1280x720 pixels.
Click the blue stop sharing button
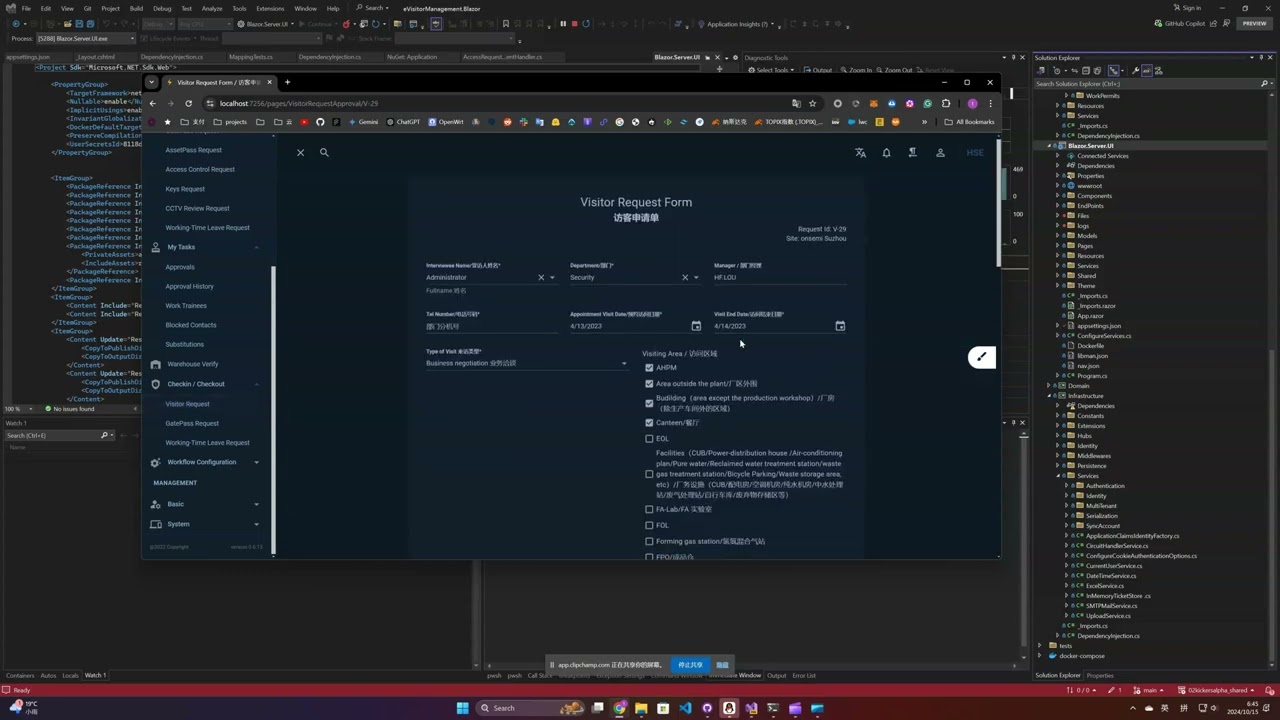[690, 665]
